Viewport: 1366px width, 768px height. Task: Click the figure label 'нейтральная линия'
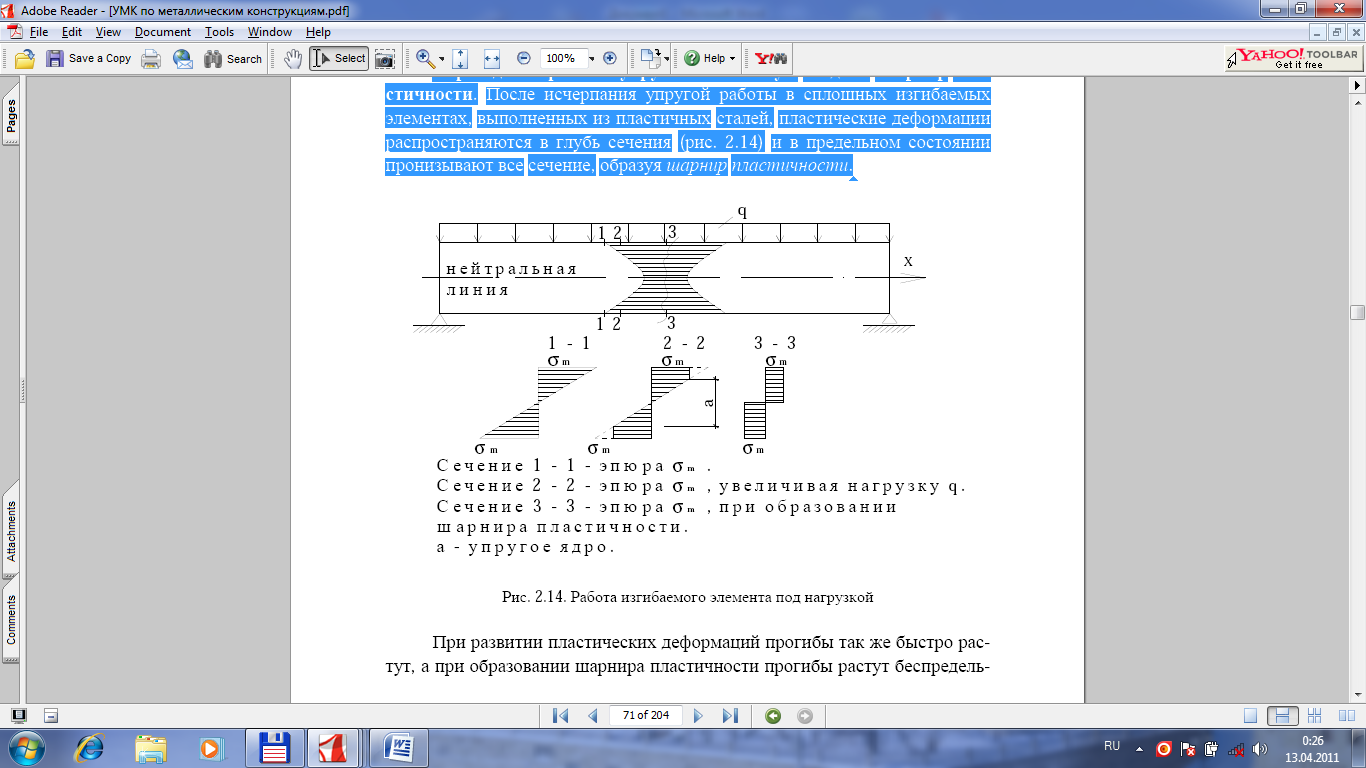coord(511,279)
